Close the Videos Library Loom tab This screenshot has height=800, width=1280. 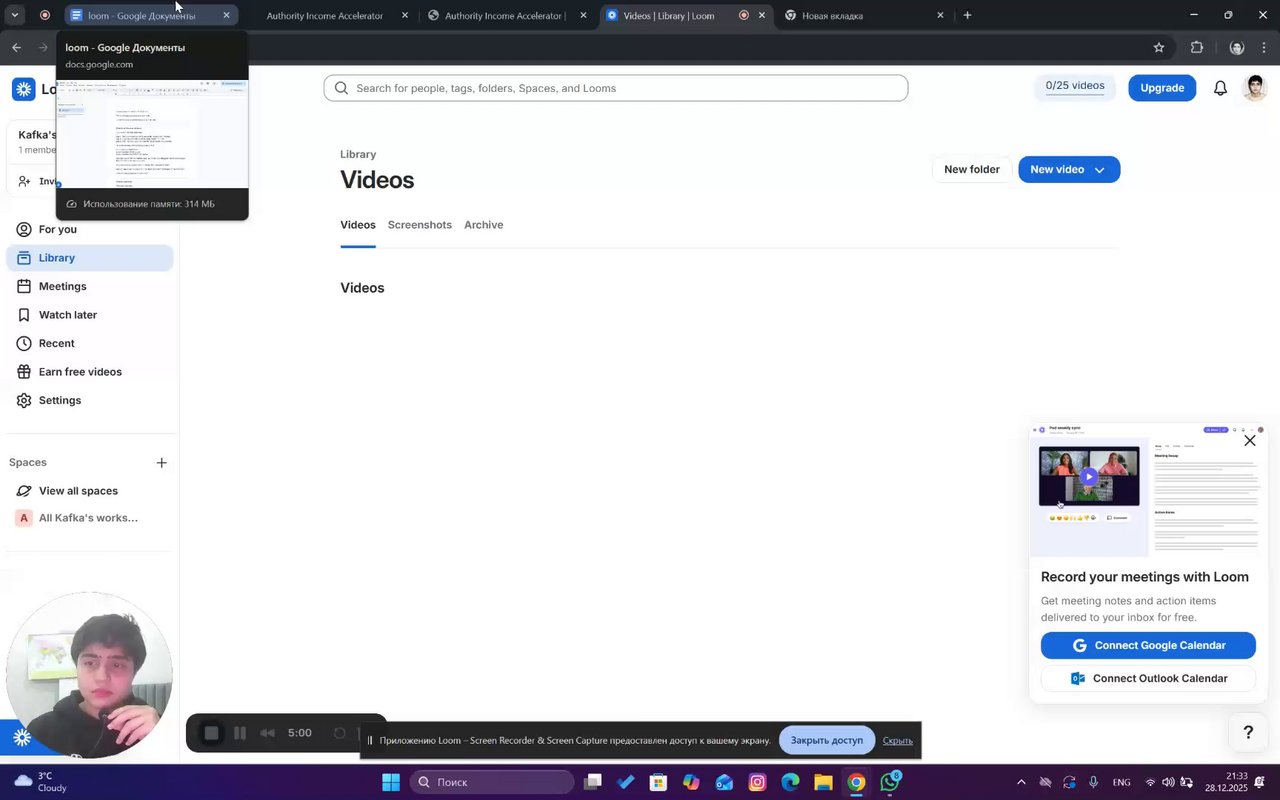click(x=762, y=15)
